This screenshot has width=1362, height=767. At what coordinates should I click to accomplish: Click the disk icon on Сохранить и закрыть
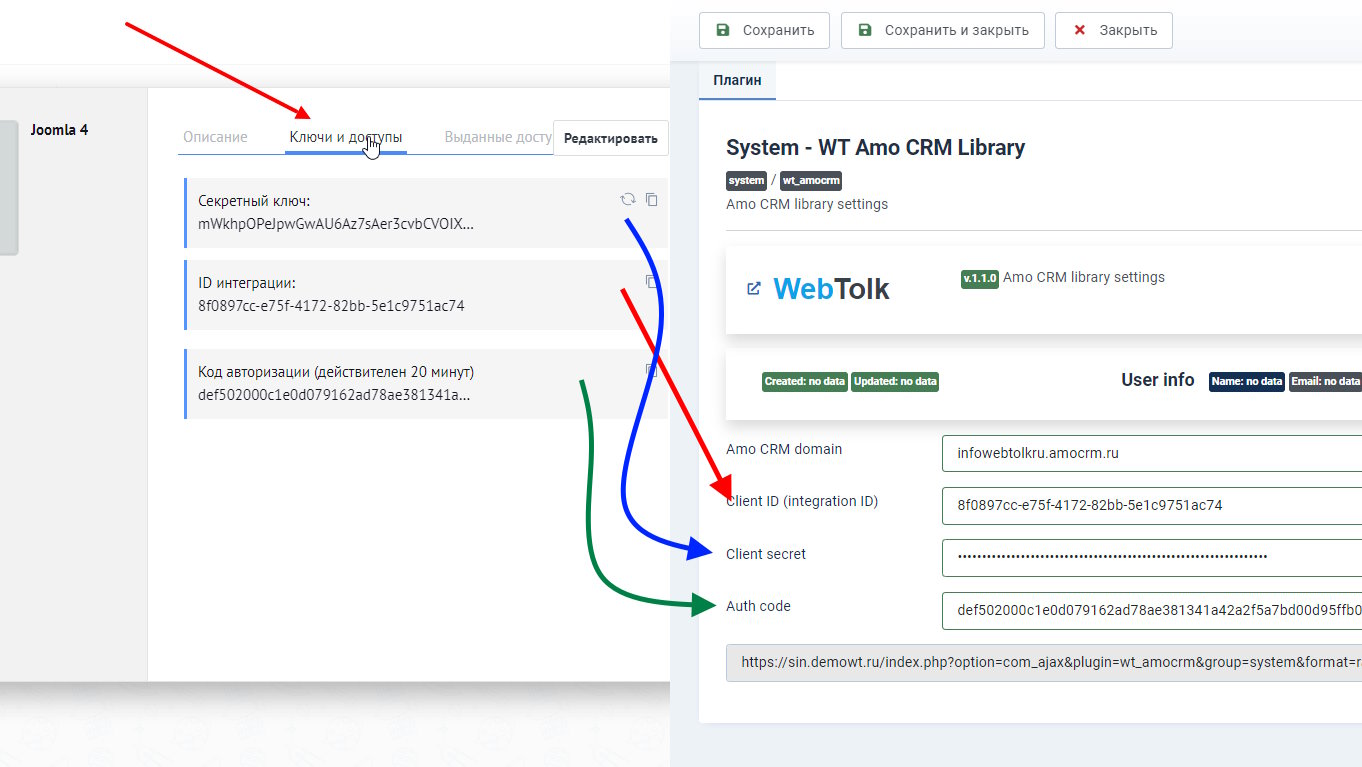863,30
